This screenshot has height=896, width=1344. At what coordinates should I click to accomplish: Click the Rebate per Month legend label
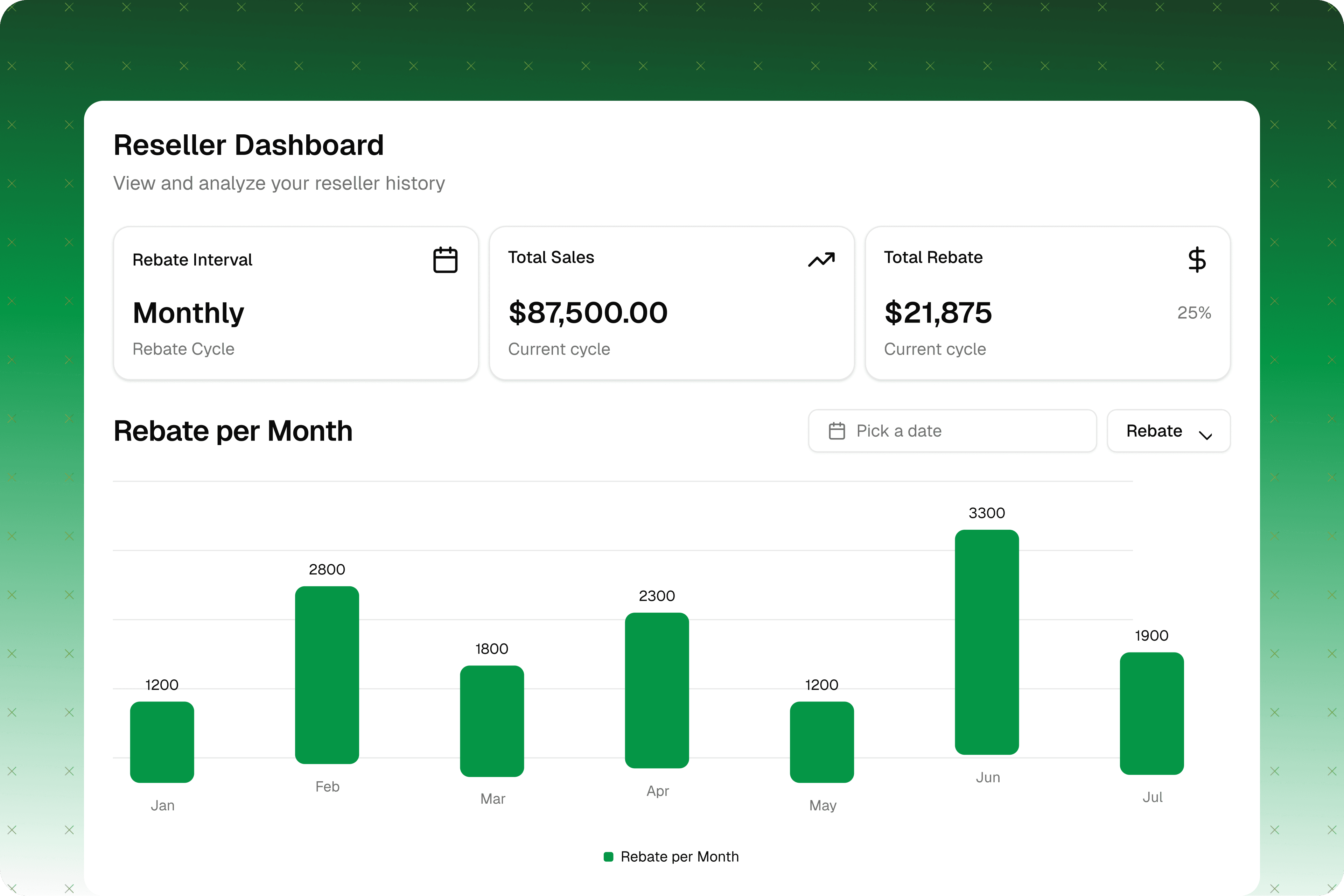point(679,856)
